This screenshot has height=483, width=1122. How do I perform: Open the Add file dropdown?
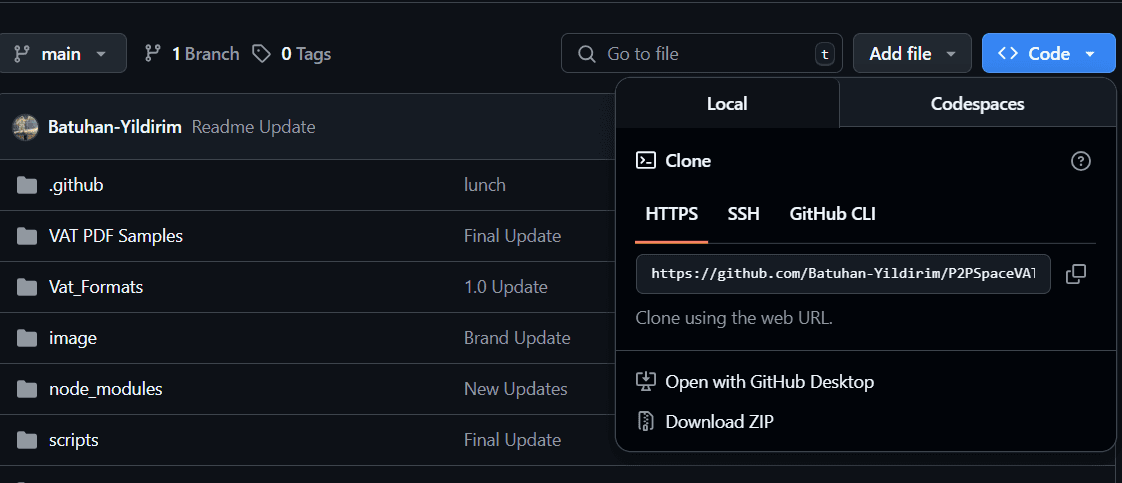point(912,54)
